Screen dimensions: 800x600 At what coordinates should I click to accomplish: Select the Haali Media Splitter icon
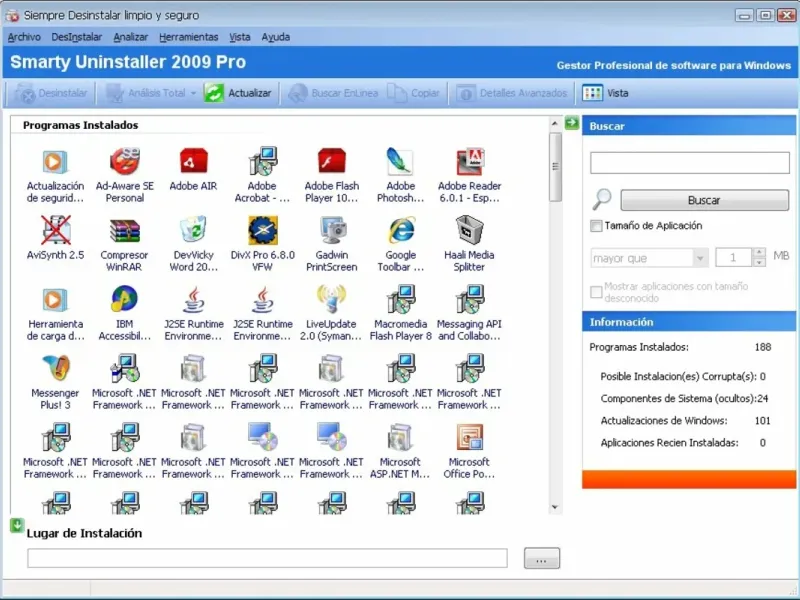[469, 230]
